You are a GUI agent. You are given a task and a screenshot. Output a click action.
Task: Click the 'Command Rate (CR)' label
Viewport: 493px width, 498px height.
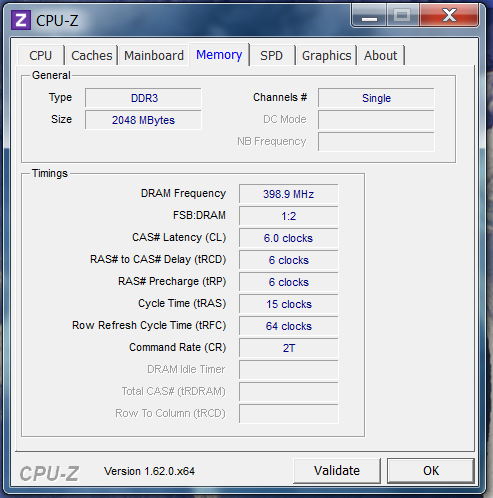coord(178,347)
